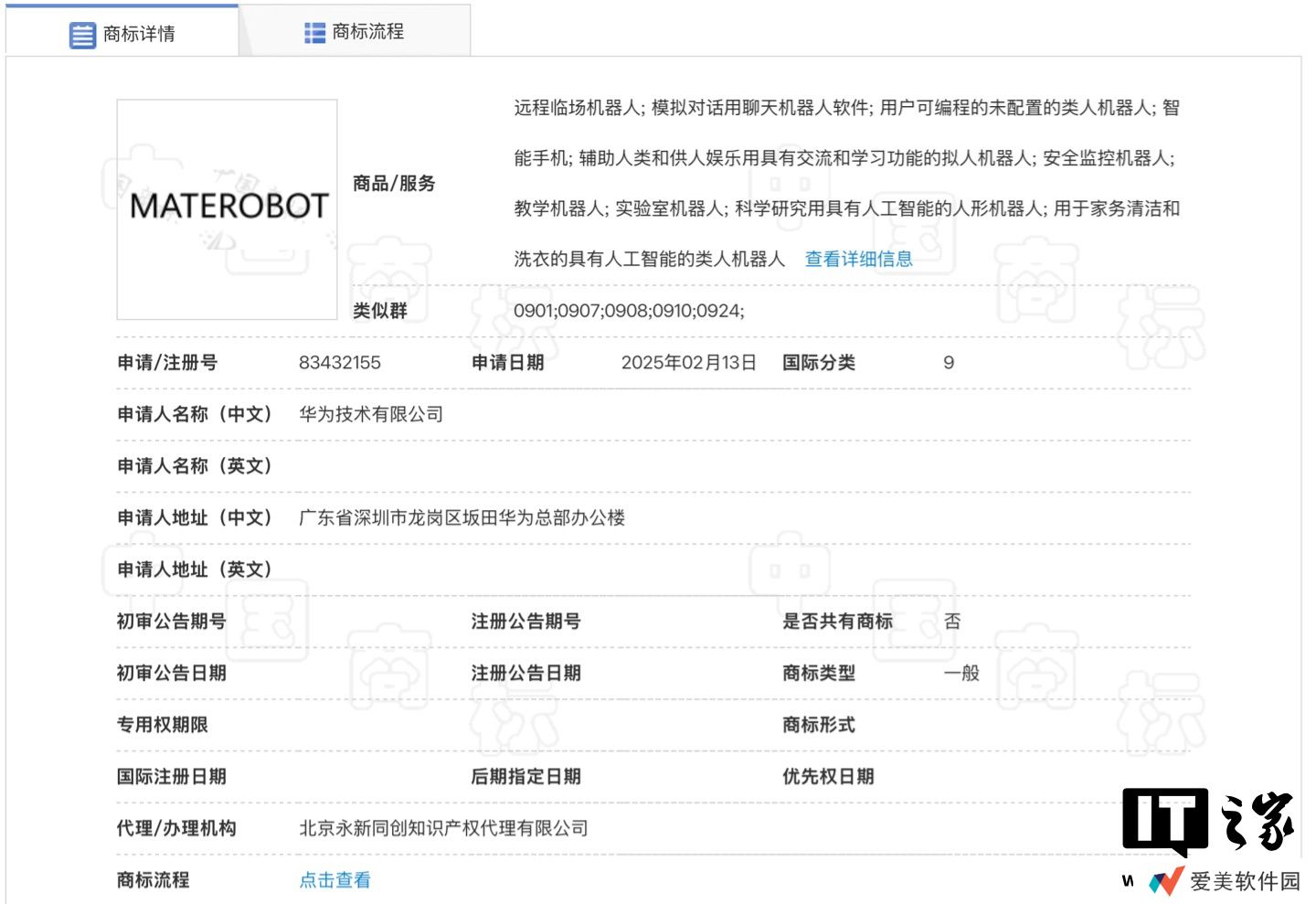1316x904 pixels.
Task: Select the application date 2025年02月13日
Action: [x=689, y=362]
